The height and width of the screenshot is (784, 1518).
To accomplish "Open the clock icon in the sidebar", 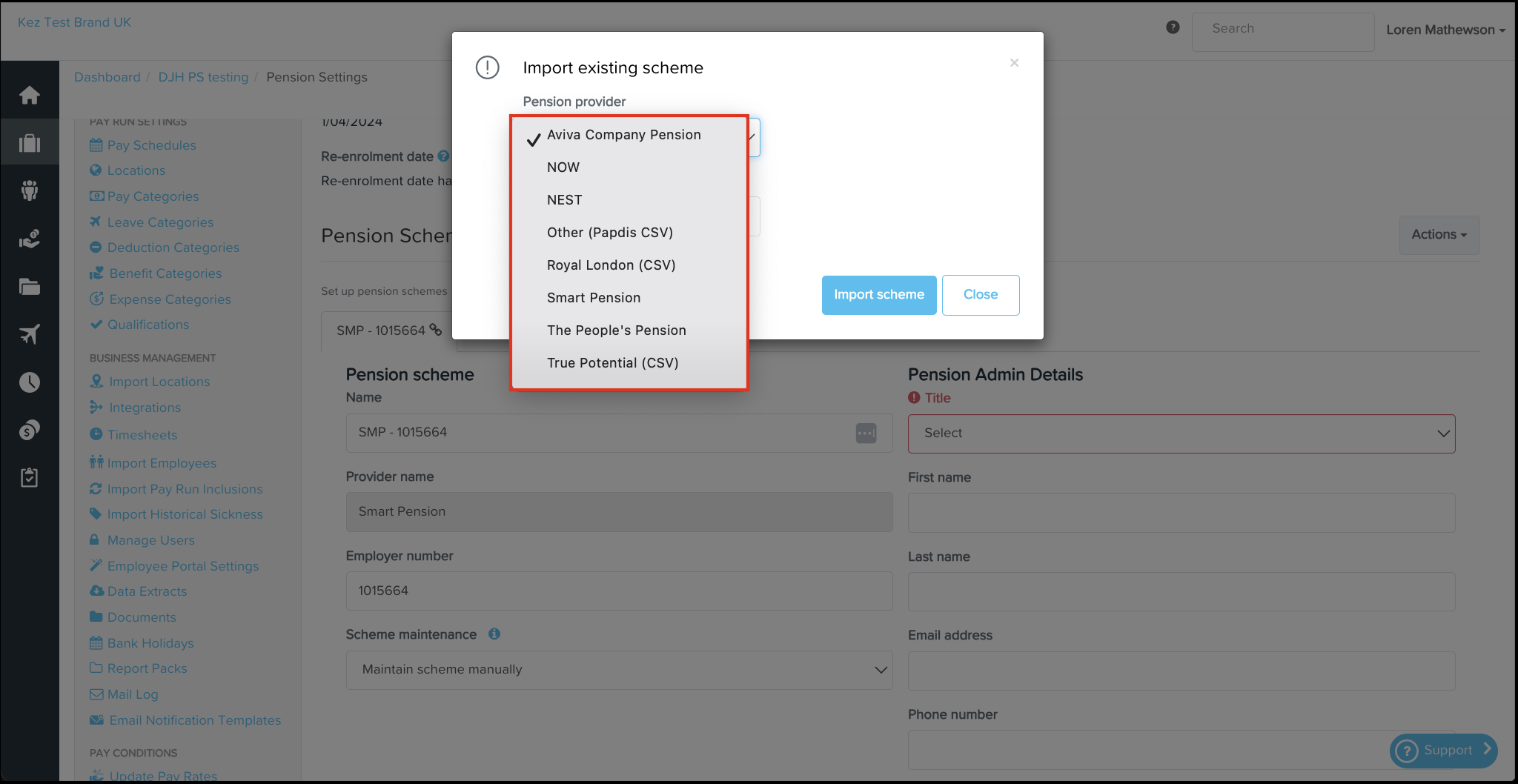I will tap(30, 382).
